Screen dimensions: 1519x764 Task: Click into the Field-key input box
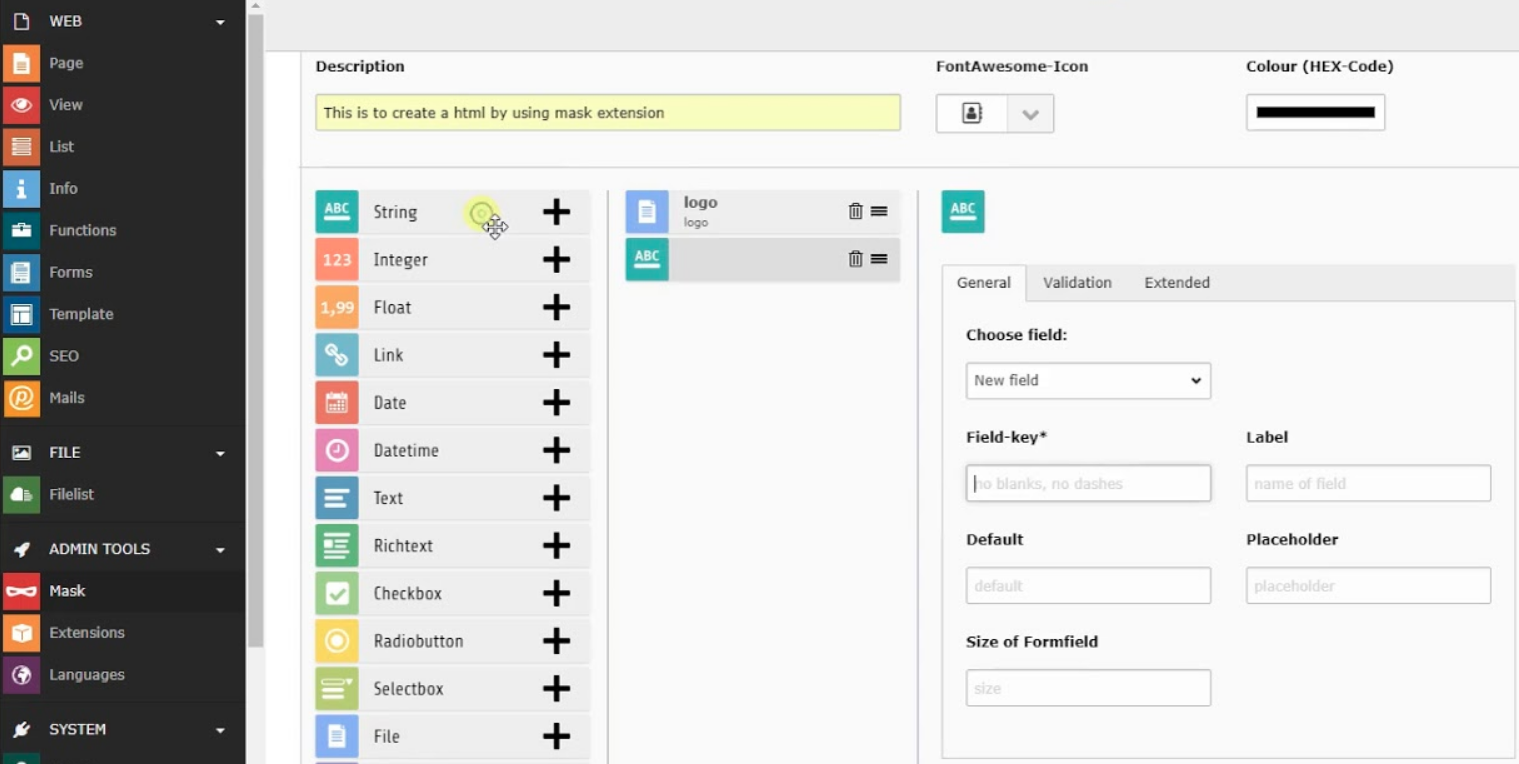click(x=1088, y=484)
